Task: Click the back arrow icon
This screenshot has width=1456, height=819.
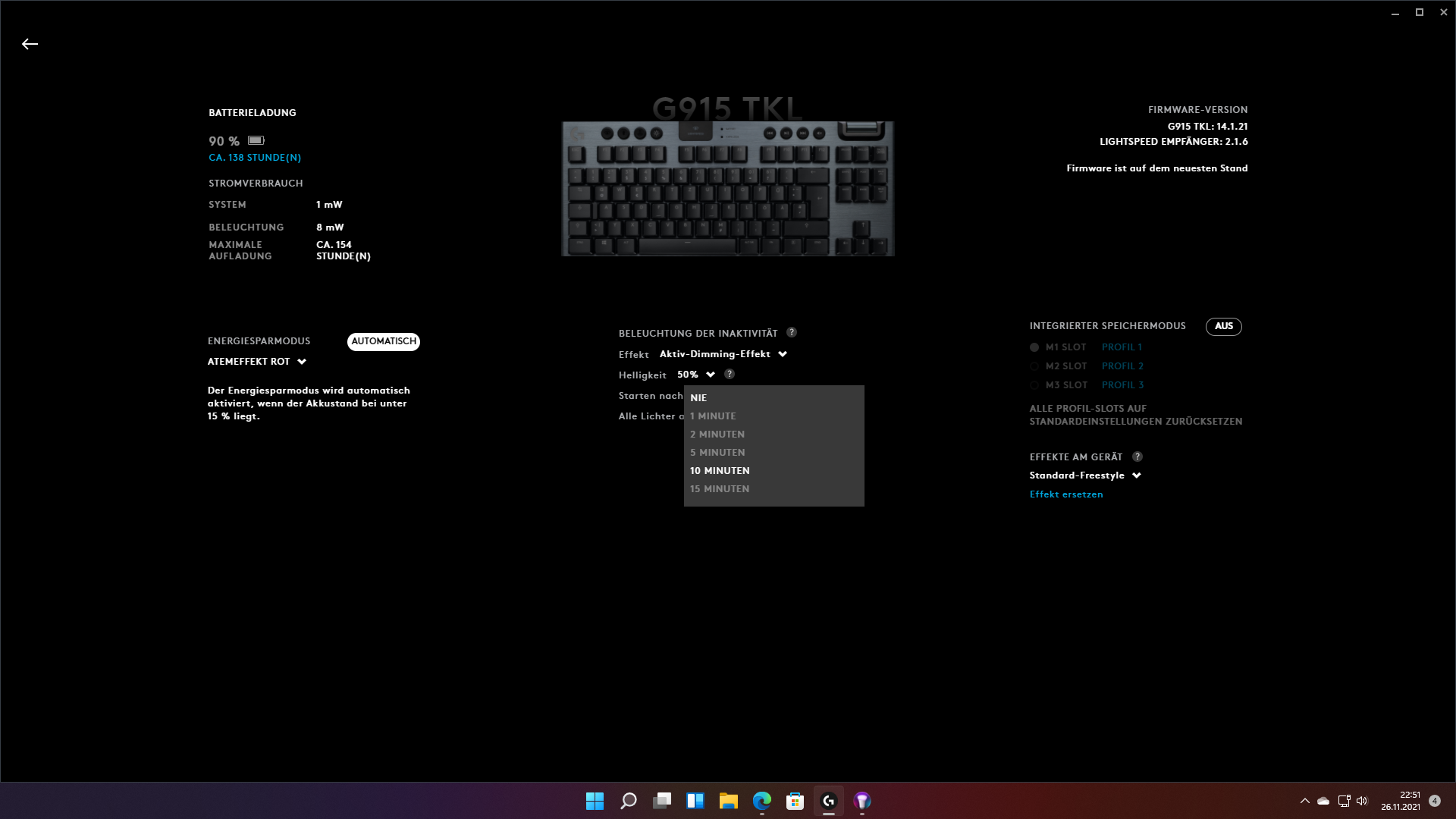Action: click(30, 44)
